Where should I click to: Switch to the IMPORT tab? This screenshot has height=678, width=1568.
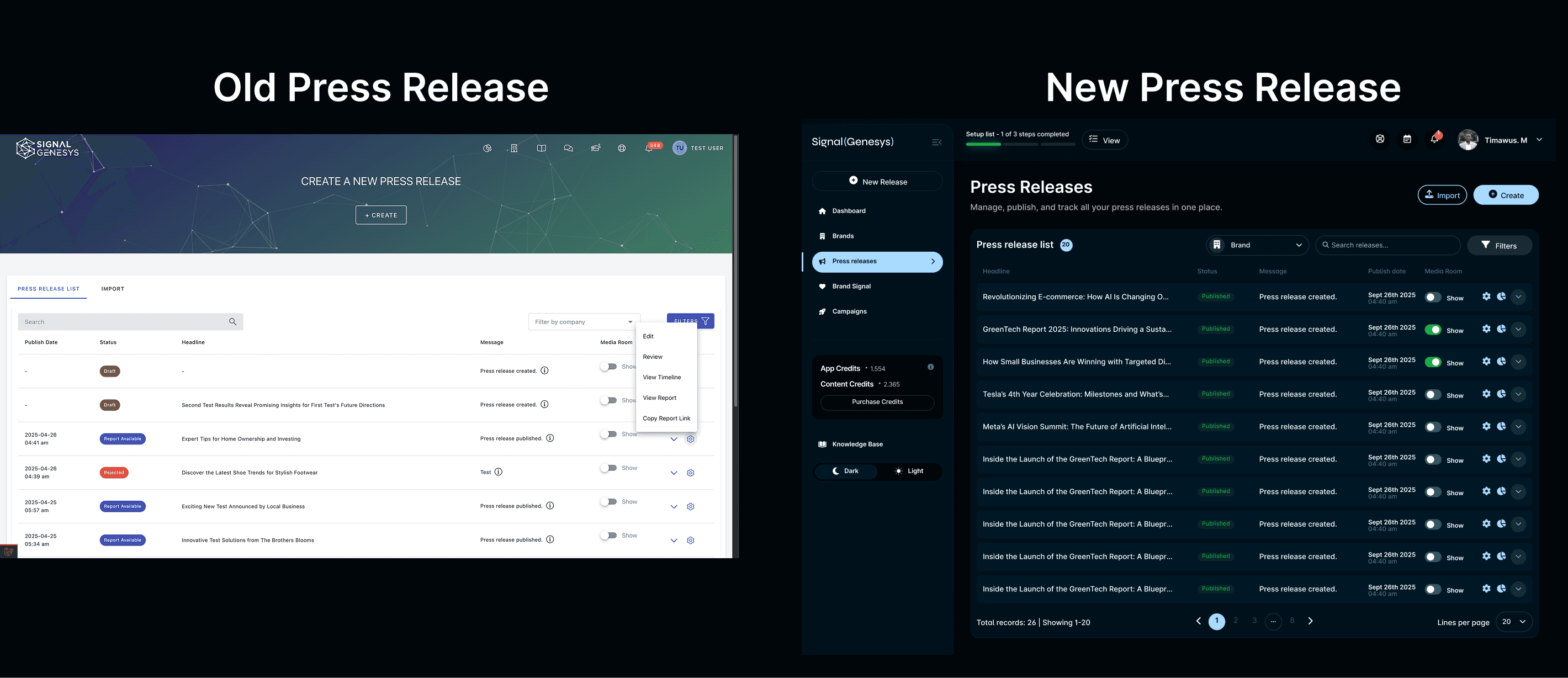(113, 289)
